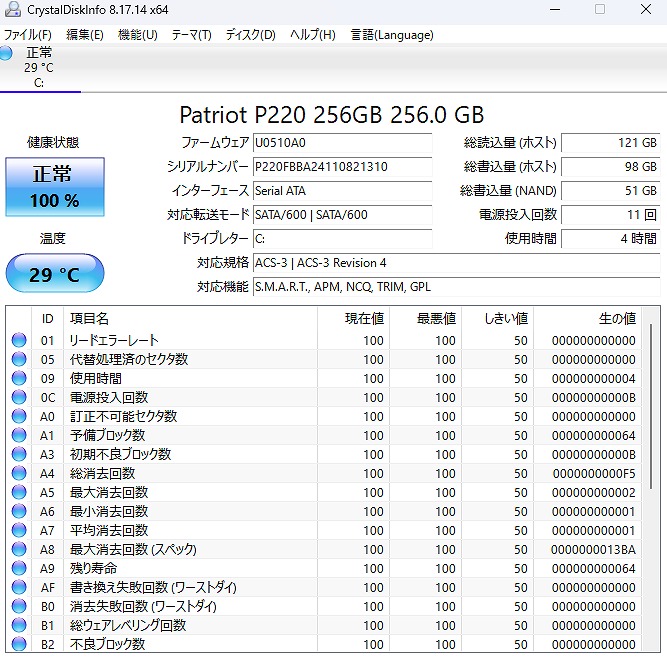667x658 pixels.
Task: Open the 言語(Language) menu
Action: 392,34
